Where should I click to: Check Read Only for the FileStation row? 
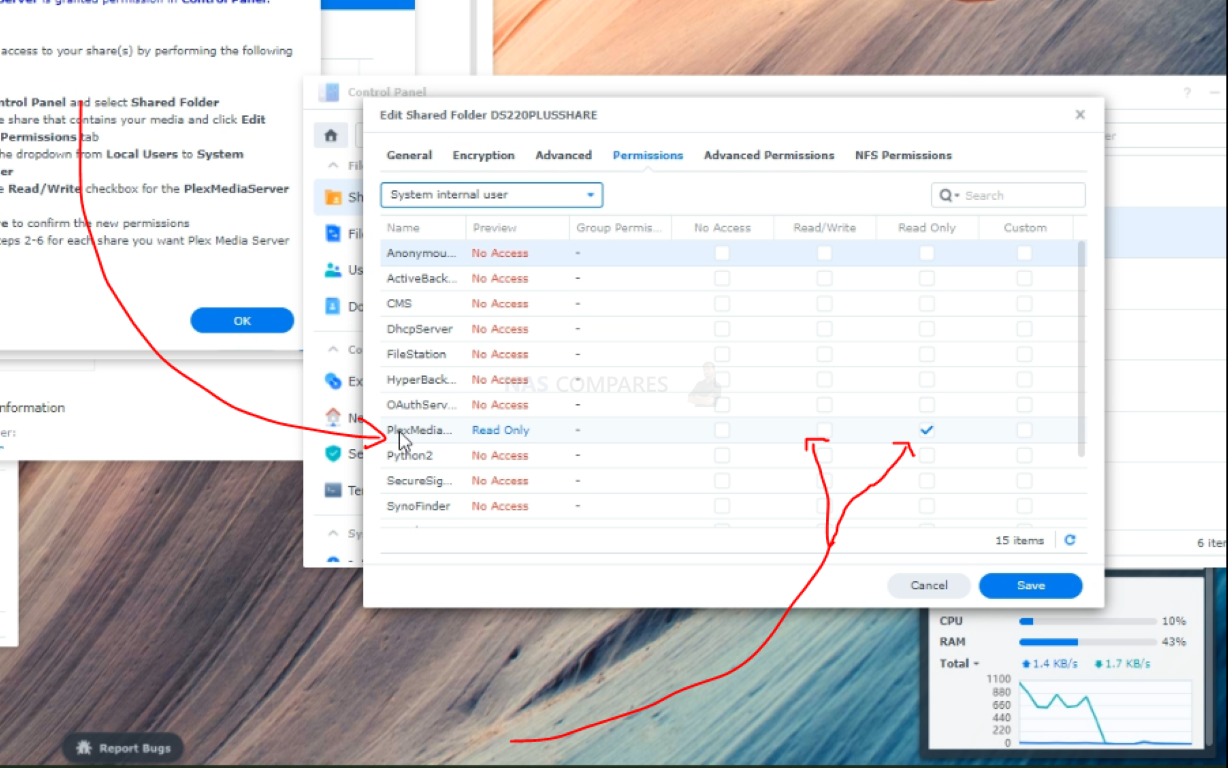(x=927, y=354)
